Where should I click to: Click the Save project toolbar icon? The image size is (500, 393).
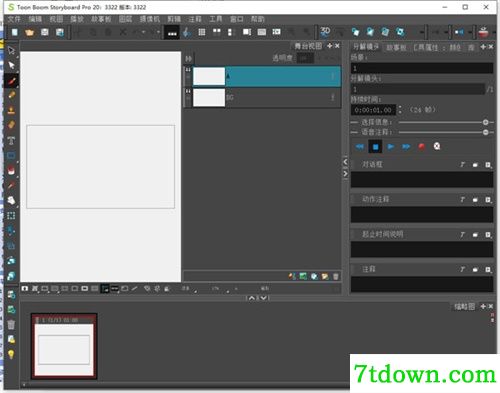pos(45,32)
